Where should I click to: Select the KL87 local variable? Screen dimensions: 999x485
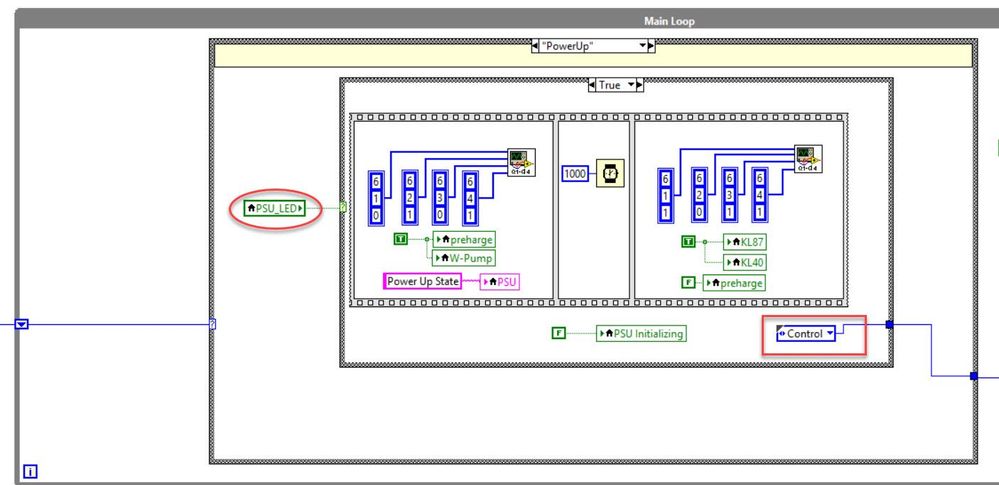pyautogui.click(x=744, y=242)
